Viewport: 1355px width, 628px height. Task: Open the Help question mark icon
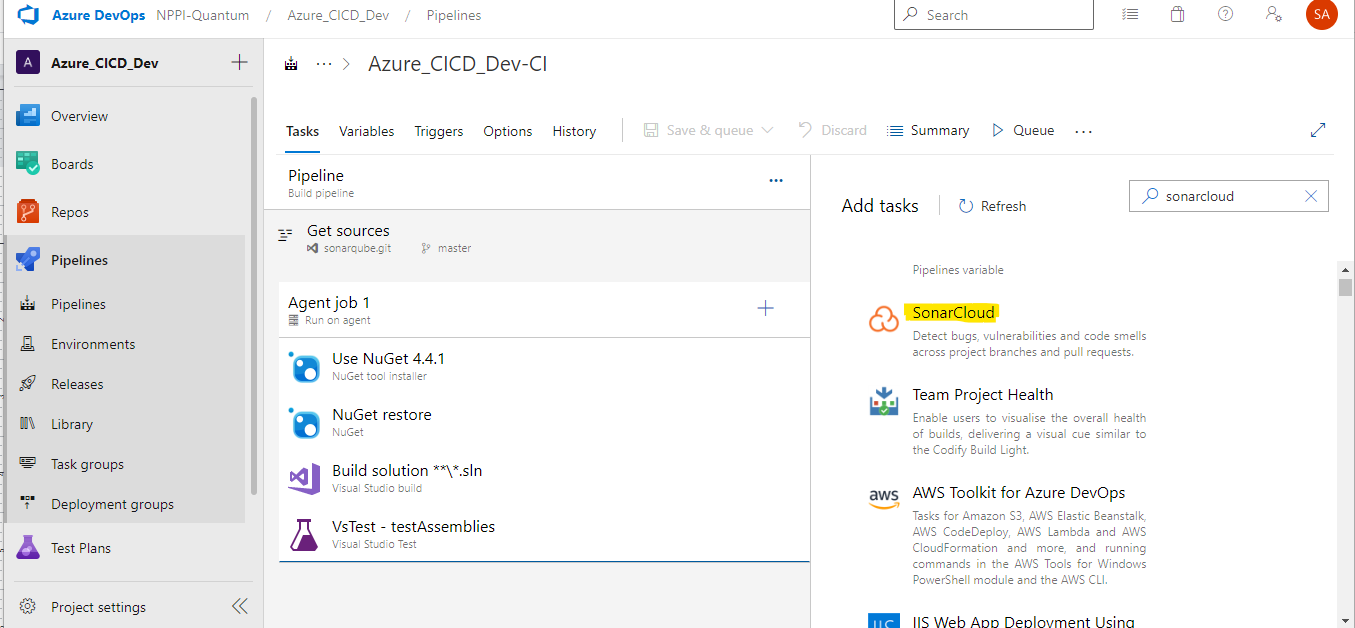coord(1225,15)
